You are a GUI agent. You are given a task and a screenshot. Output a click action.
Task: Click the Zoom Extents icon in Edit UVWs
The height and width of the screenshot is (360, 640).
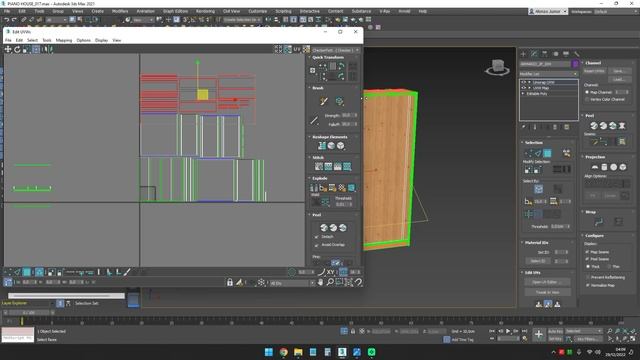[x=349, y=282]
